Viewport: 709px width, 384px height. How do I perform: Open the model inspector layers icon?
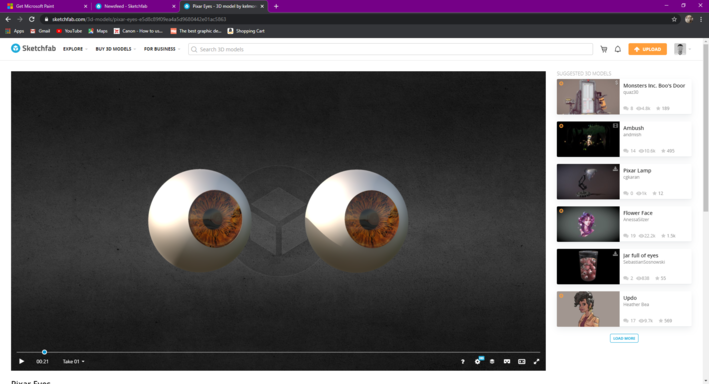click(492, 361)
